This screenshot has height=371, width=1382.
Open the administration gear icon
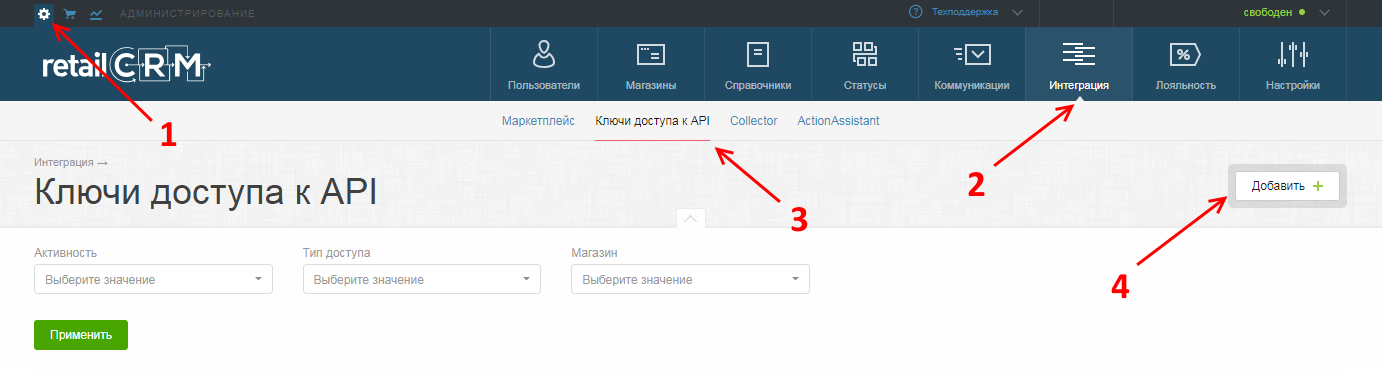(x=44, y=14)
